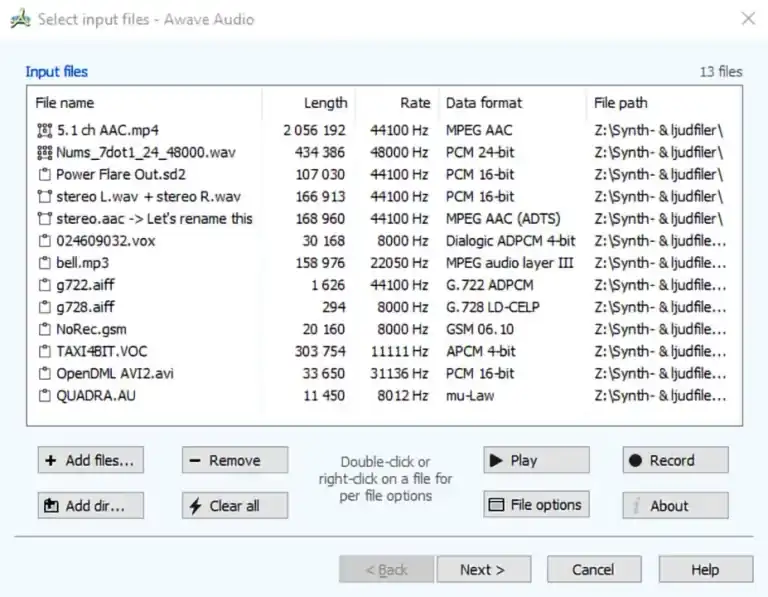Image resolution: width=768 pixels, height=597 pixels.
Task: Click the file icon beside TAXI4BIT.VOC
Action: tap(45, 351)
